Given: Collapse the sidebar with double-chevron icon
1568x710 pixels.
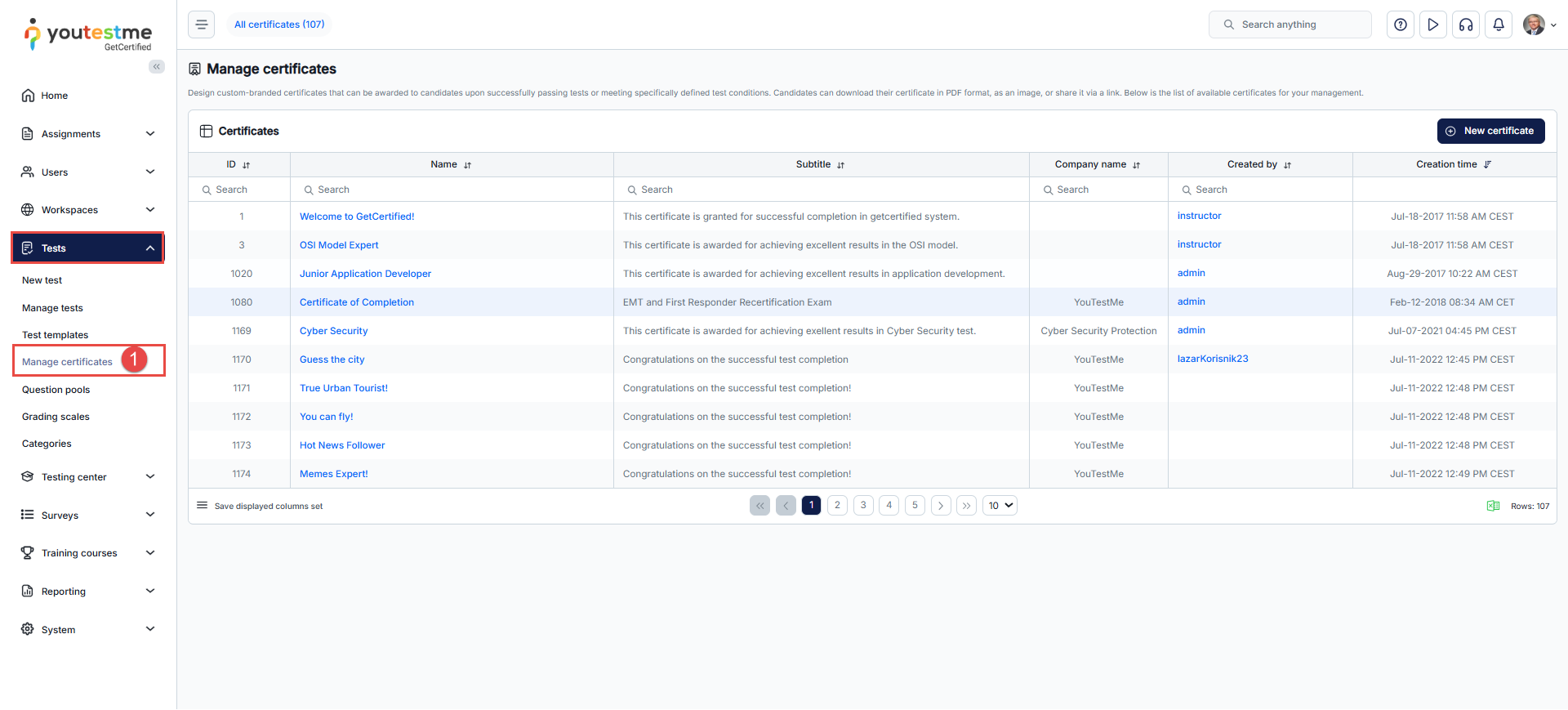Looking at the screenshot, I should [x=156, y=67].
